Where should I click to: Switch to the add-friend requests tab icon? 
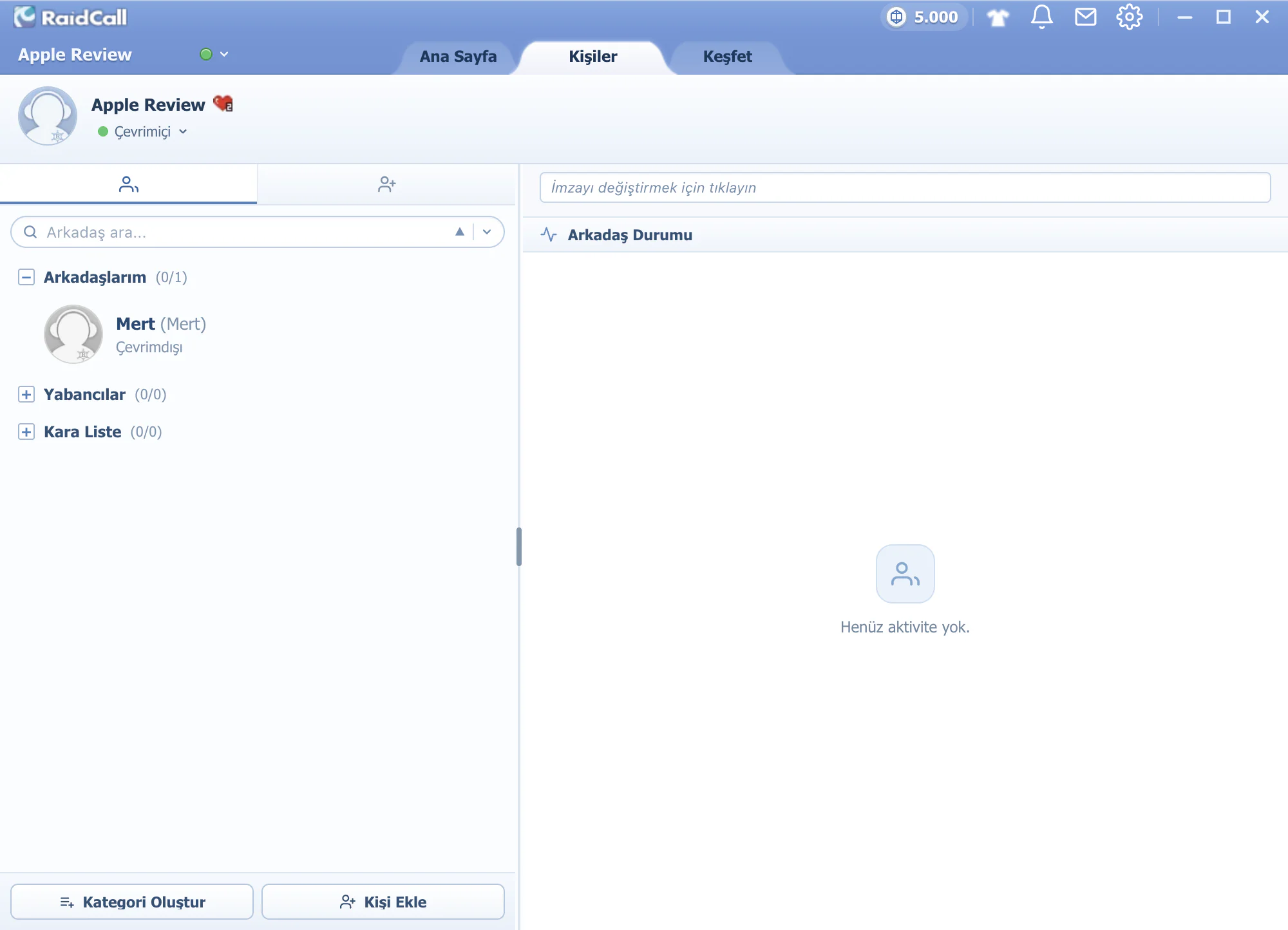tap(386, 185)
